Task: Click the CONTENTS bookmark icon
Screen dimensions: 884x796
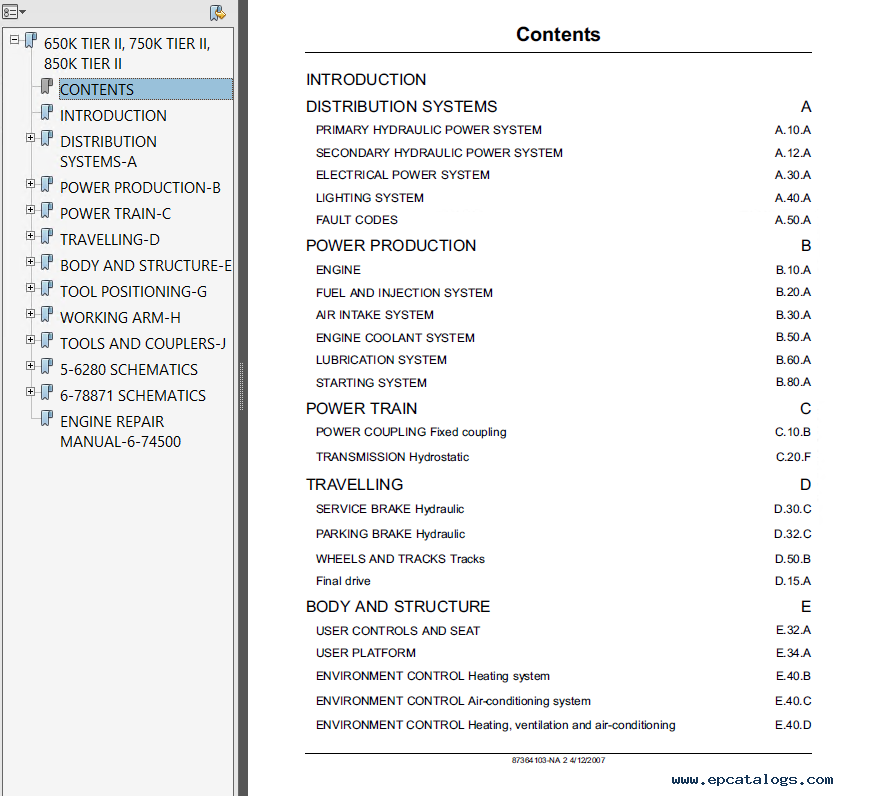Action: [47, 86]
